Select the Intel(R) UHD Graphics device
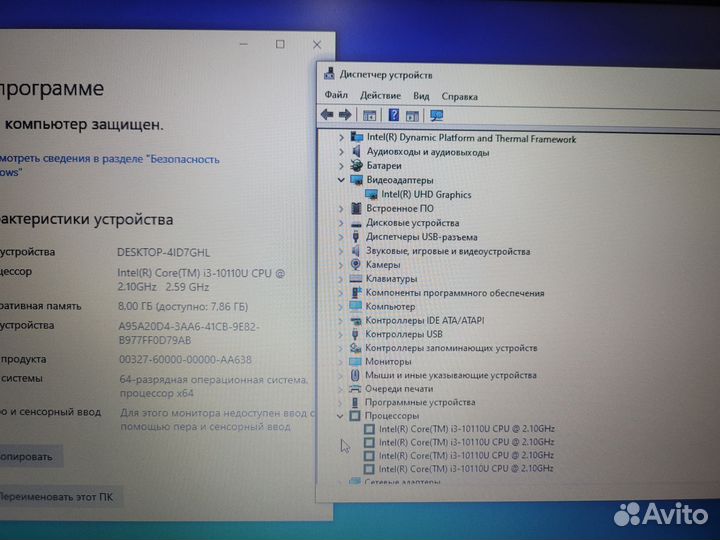Image resolution: width=720 pixels, height=540 pixels. tap(426, 195)
